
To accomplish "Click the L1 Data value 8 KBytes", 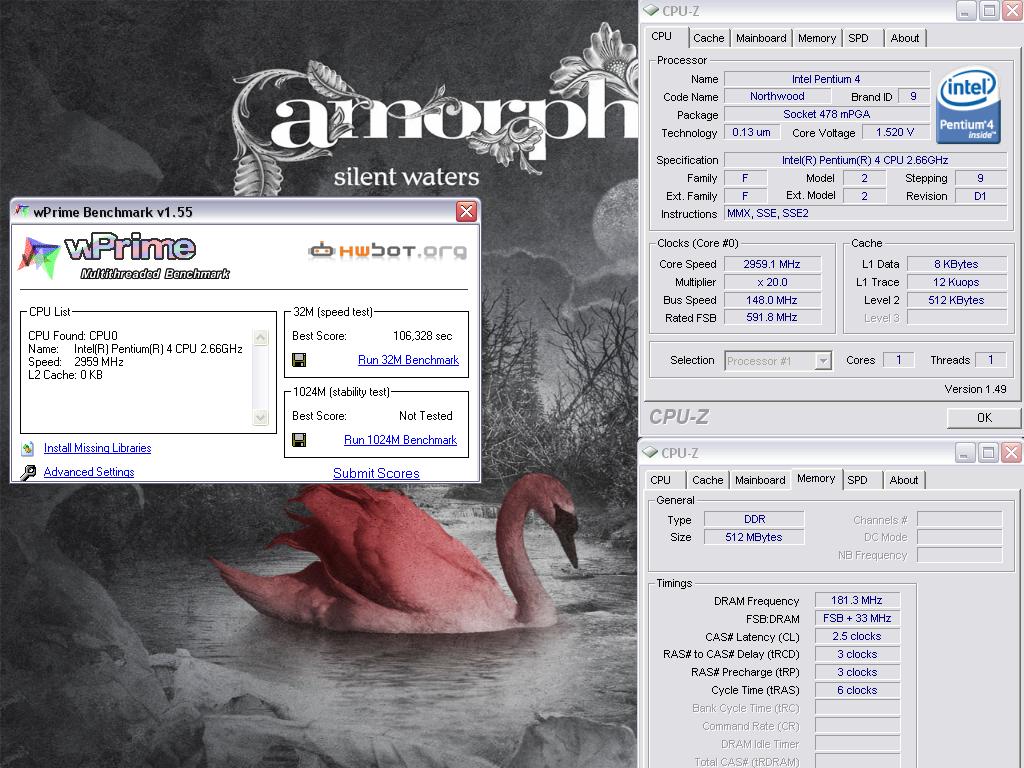I will [956, 264].
